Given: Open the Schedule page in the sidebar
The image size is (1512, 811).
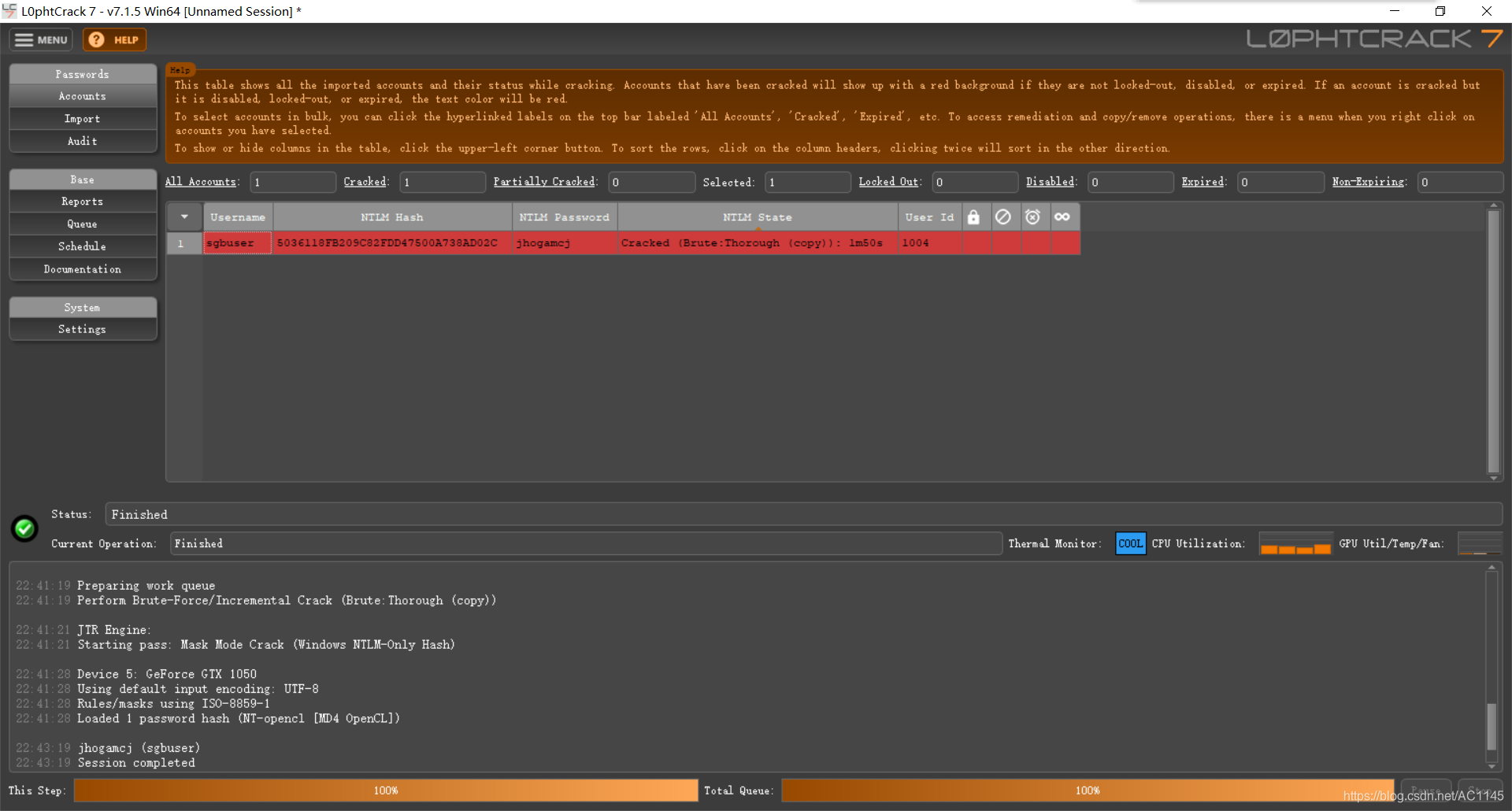Looking at the screenshot, I should [83, 246].
